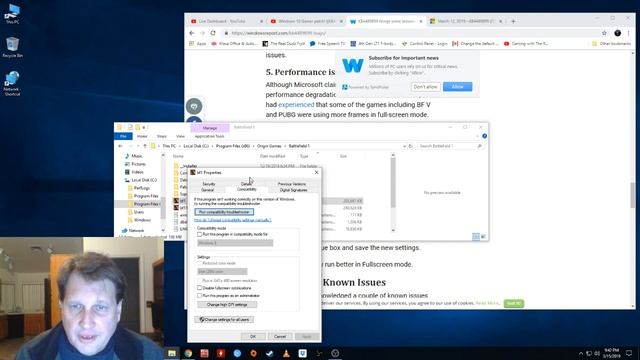Click Don't allow on the subscribe popup
Screen dimensions: 640x360
426,87
